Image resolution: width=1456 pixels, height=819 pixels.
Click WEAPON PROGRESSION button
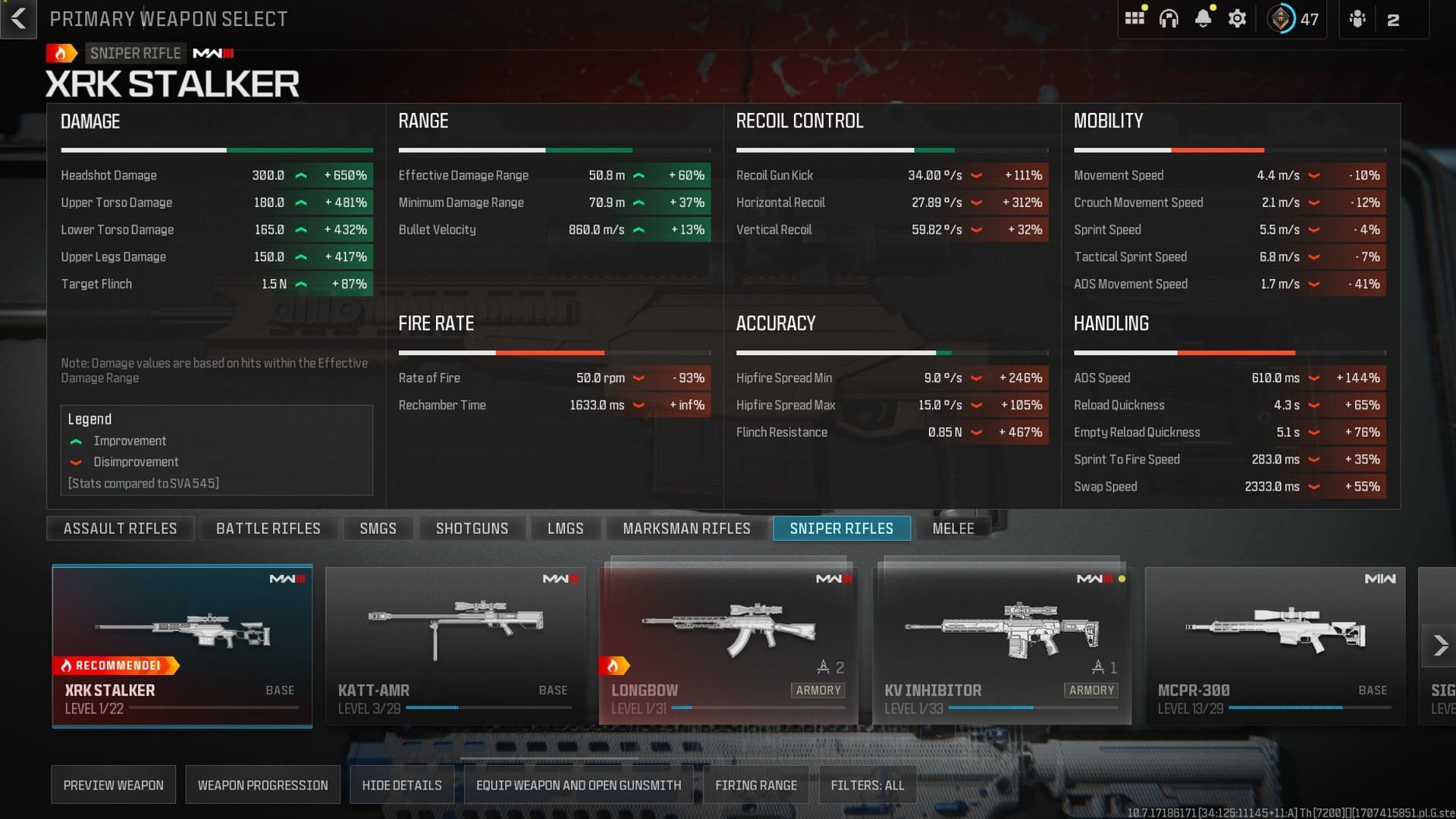(x=263, y=786)
